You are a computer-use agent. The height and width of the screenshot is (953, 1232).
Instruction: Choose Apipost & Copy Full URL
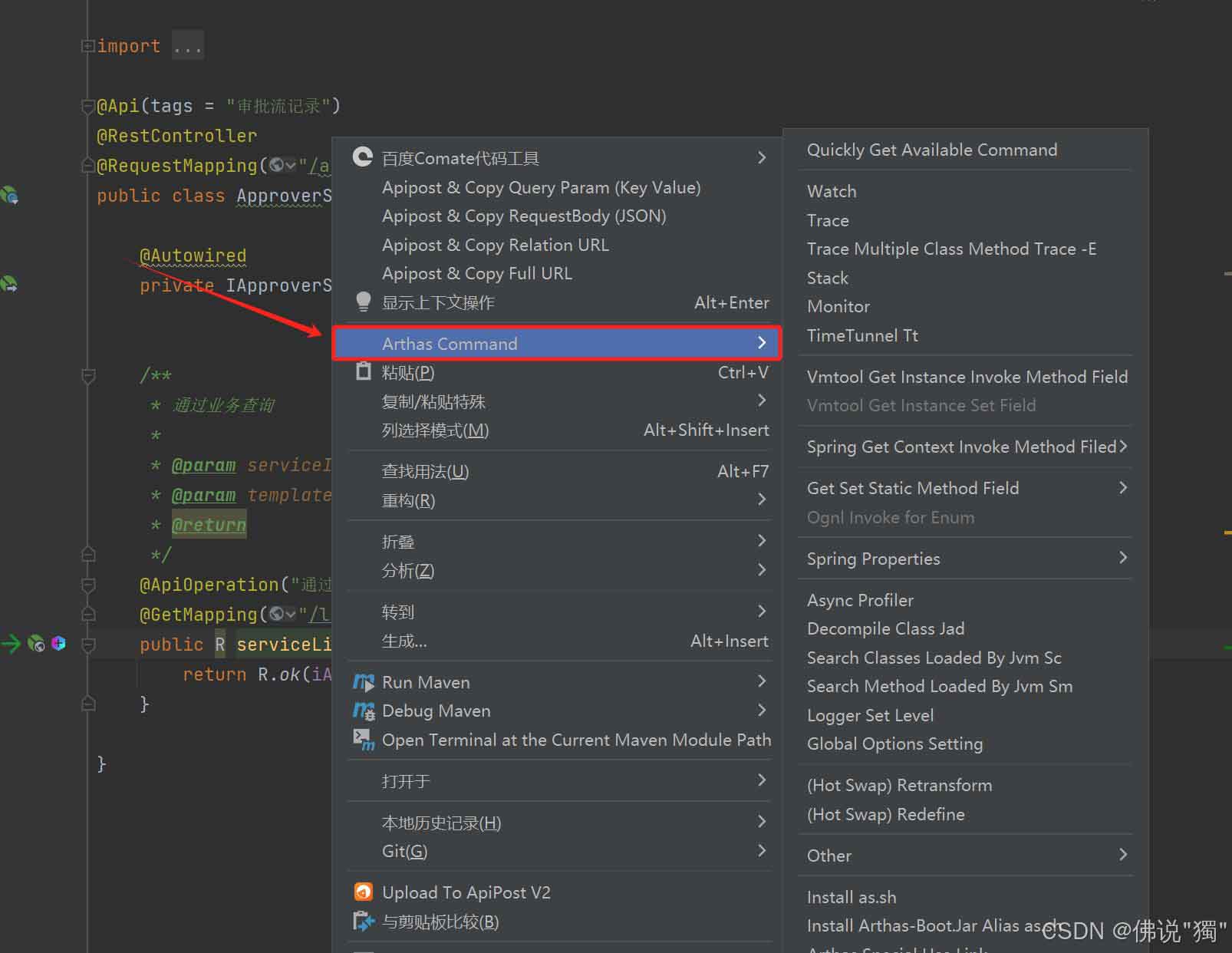pos(477,273)
